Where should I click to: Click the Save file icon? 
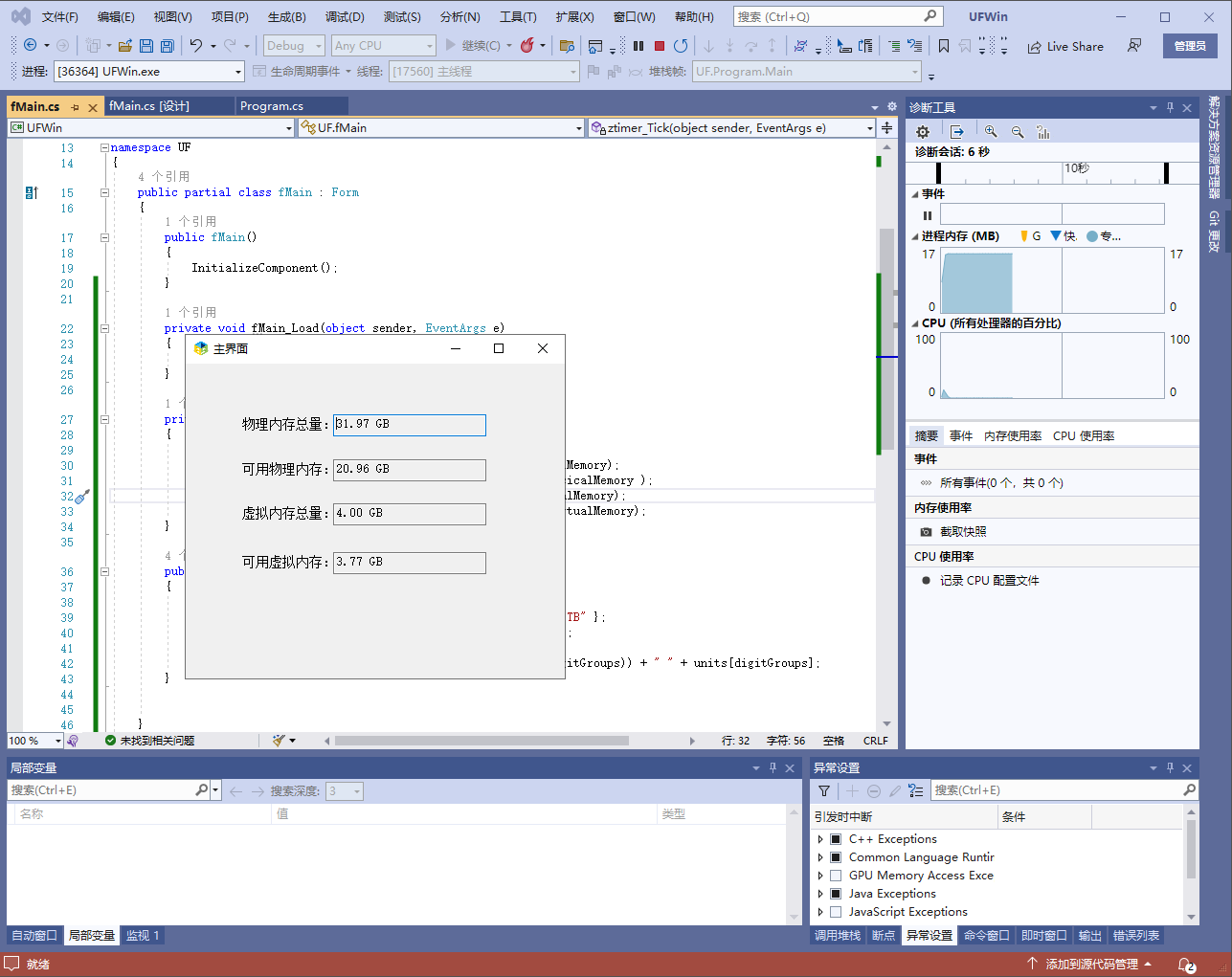pos(146,46)
